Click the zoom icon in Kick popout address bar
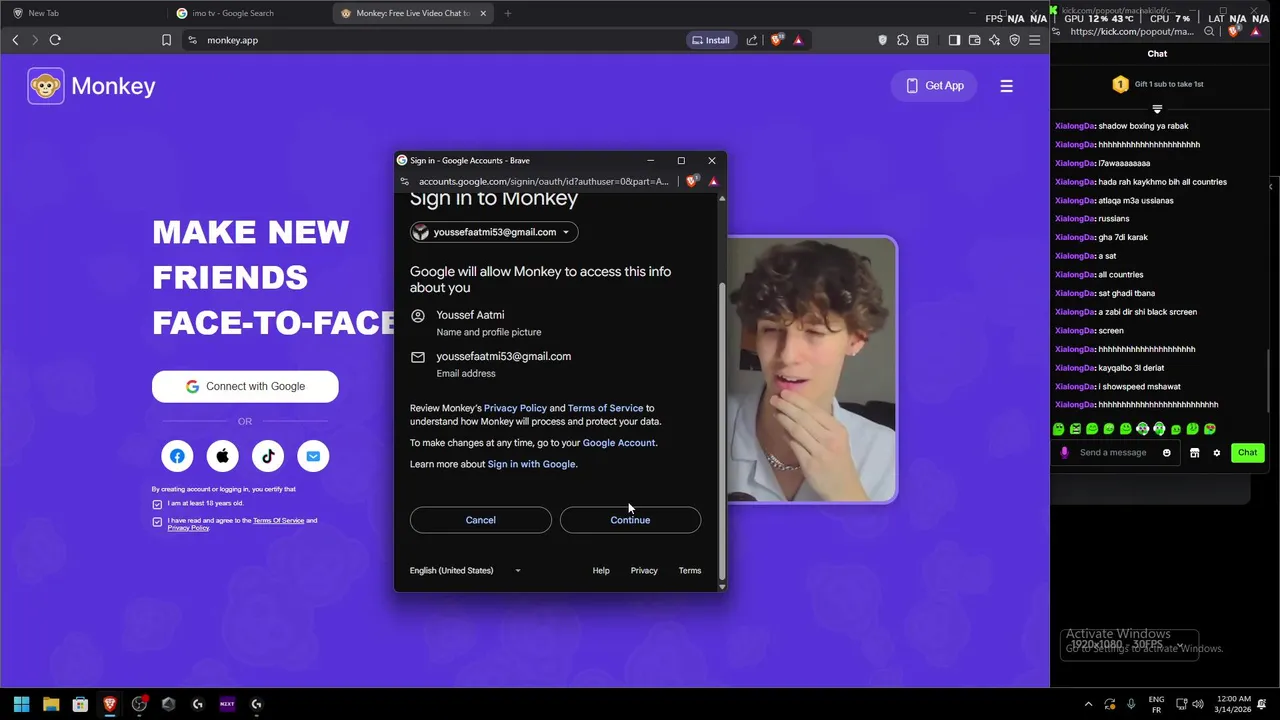 pos(1209,32)
